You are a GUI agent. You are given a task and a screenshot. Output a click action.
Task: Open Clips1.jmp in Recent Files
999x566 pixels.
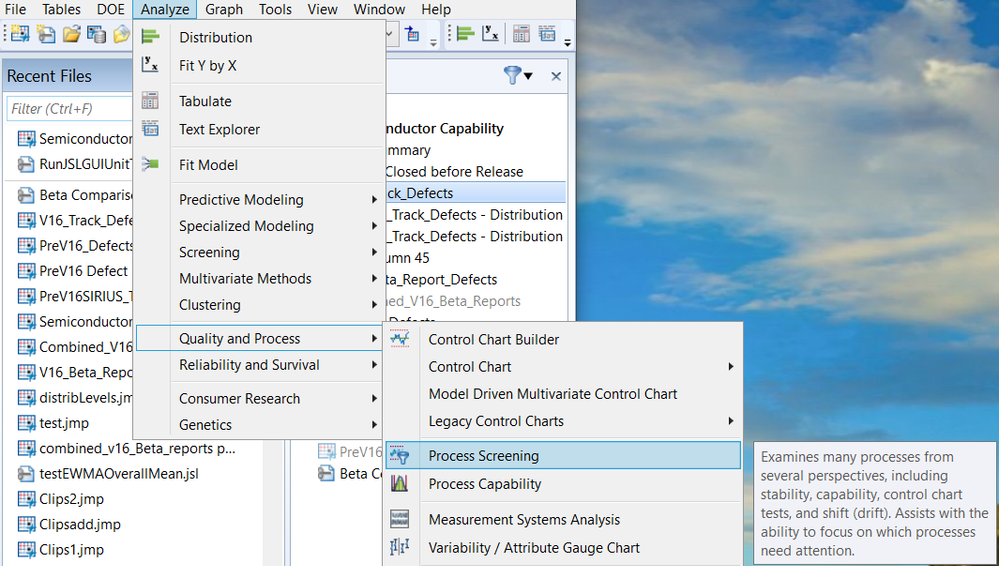(71, 550)
